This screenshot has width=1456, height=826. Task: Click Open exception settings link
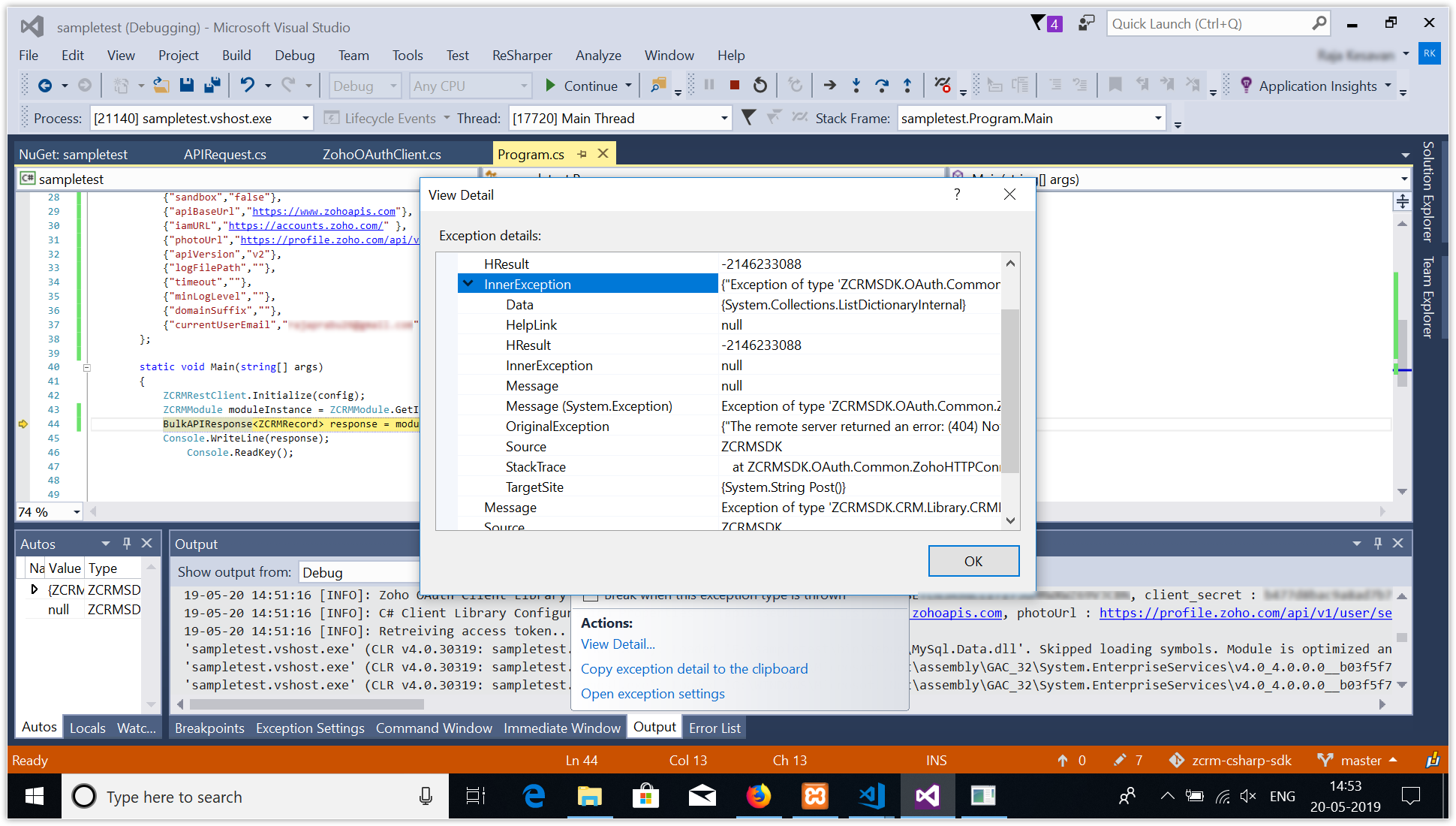coord(653,693)
